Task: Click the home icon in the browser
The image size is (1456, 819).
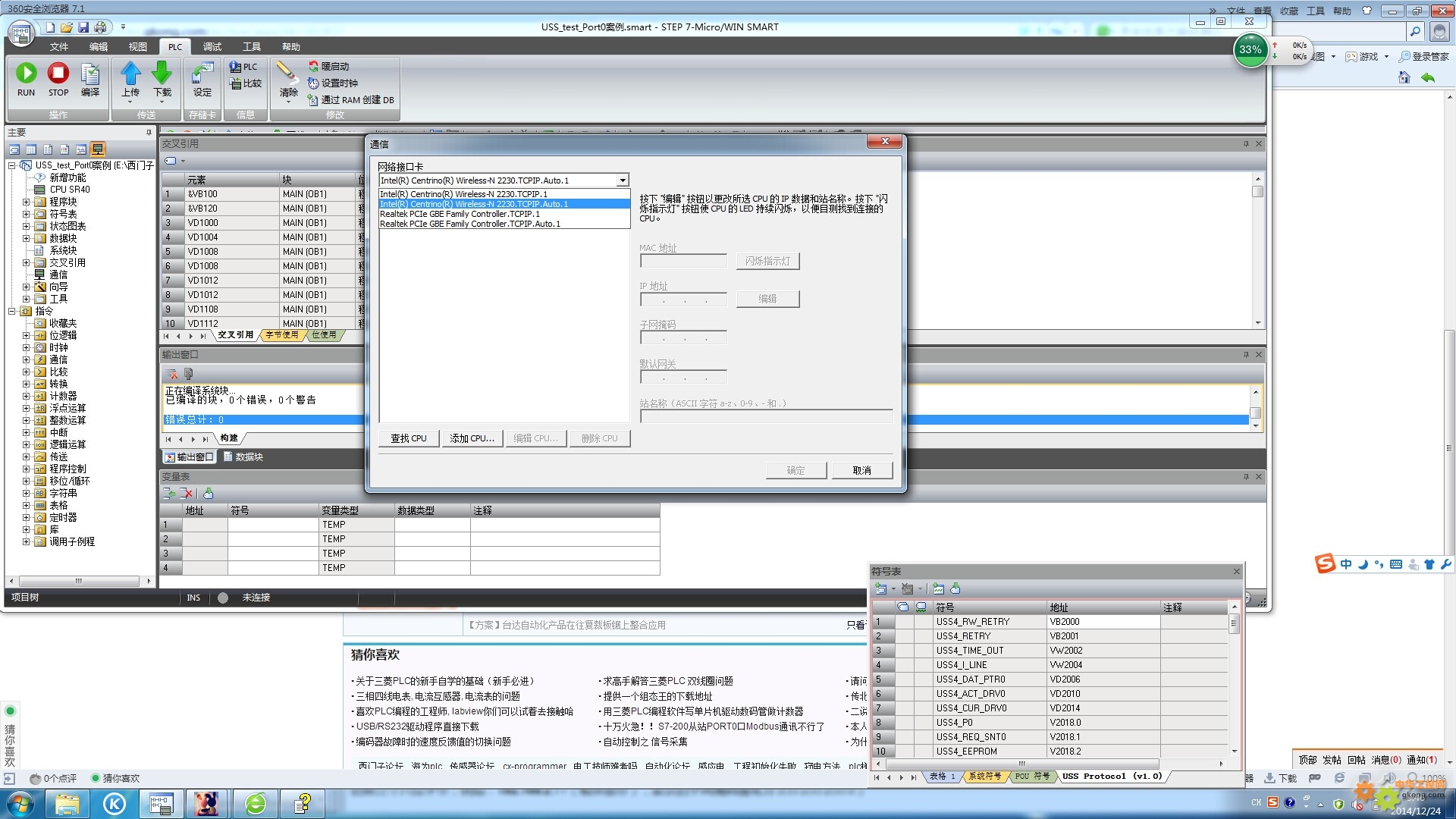Action: click(1404, 77)
